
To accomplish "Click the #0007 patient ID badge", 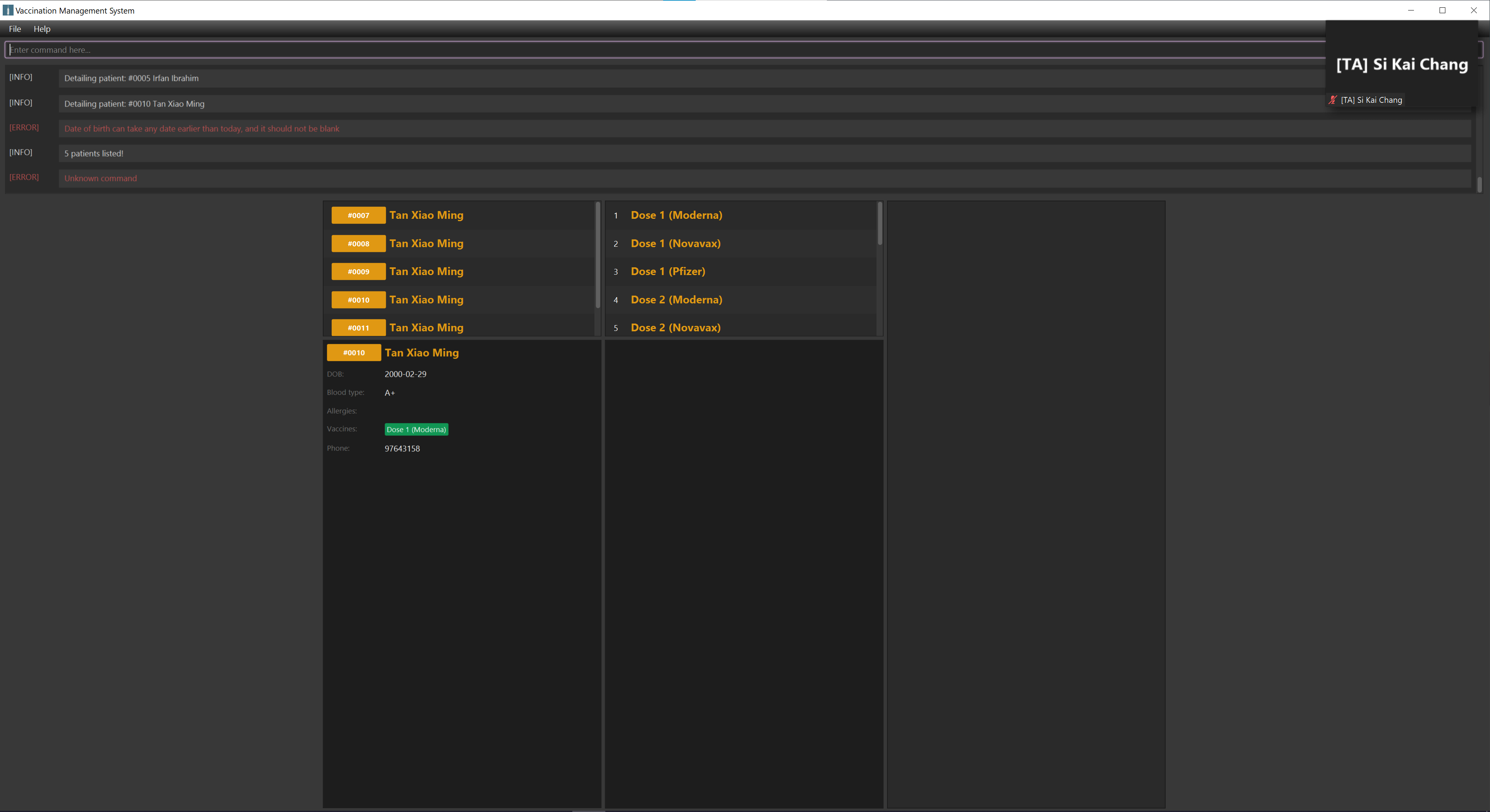I will [358, 215].
